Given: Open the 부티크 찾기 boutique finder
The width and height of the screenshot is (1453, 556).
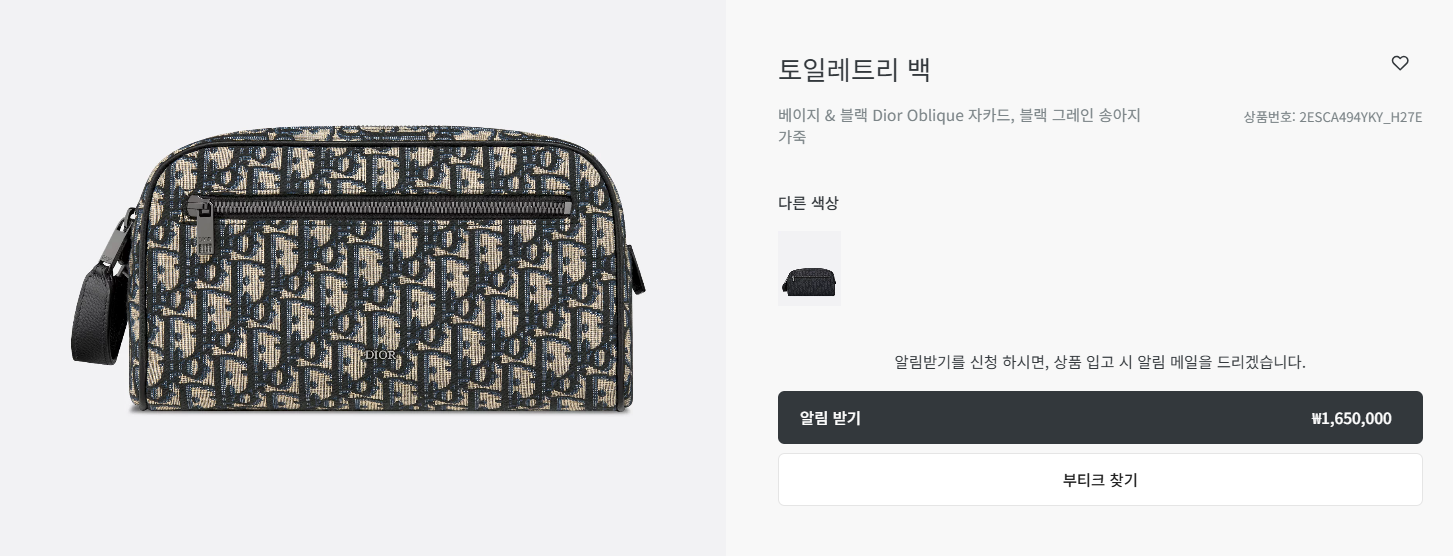Looking at the screenshot, I should pyautogui.click(x=1100, y=480).
